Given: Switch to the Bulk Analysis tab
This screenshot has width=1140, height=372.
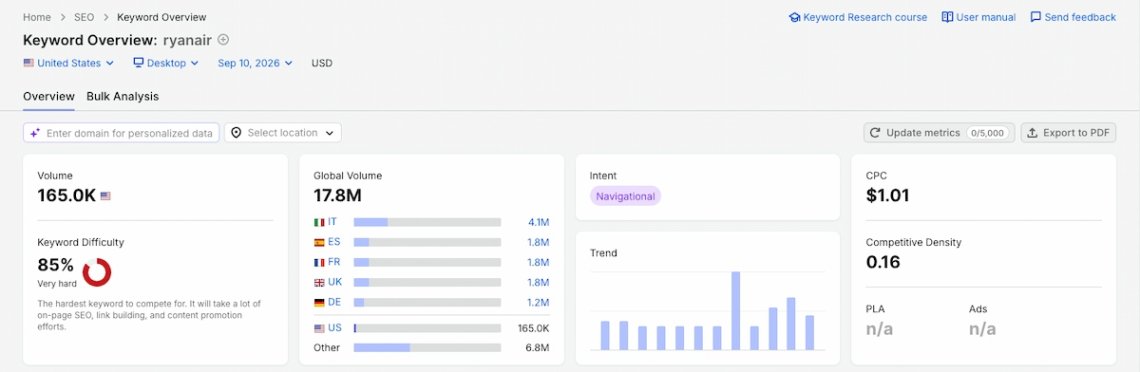Looking at the screenshot, I should point(122,97).
